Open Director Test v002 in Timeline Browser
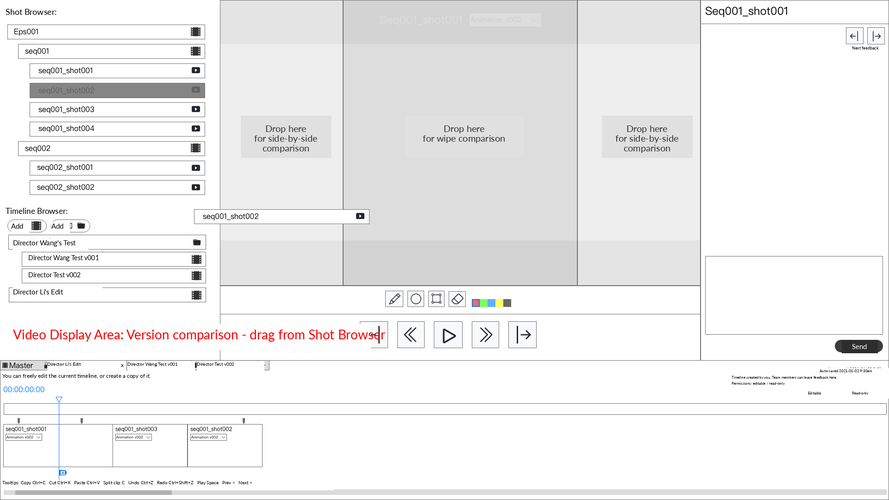 [113, 276]
